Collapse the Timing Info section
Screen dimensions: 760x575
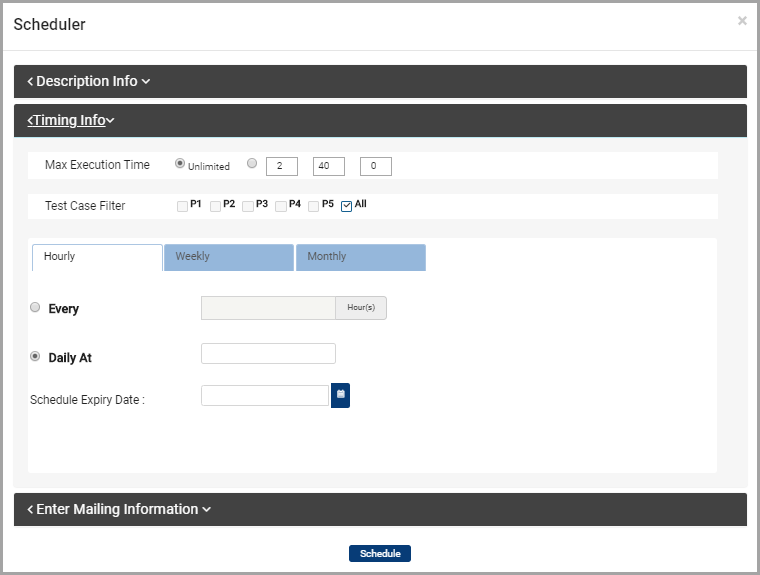point(71,120)
